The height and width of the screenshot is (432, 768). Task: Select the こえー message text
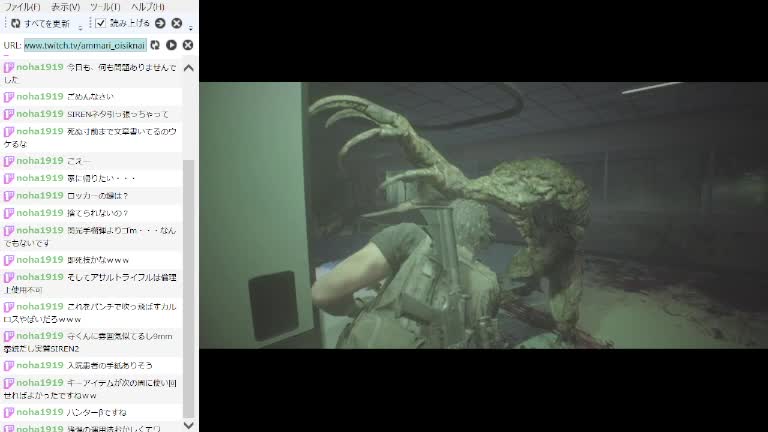pyautogui.click(x=79, y=161)
